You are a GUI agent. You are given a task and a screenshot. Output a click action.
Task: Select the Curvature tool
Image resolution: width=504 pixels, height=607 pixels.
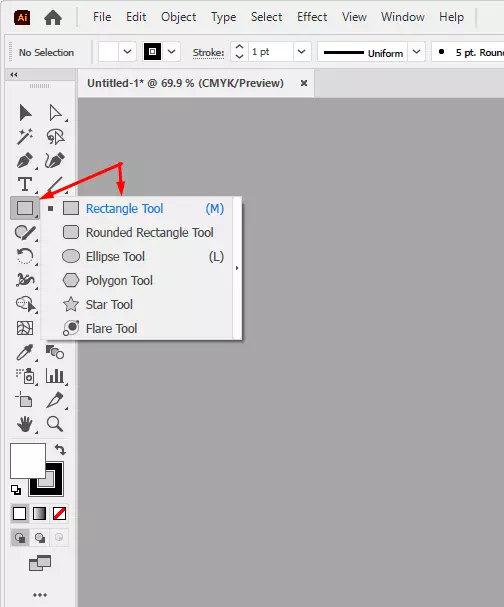(55, 160)
